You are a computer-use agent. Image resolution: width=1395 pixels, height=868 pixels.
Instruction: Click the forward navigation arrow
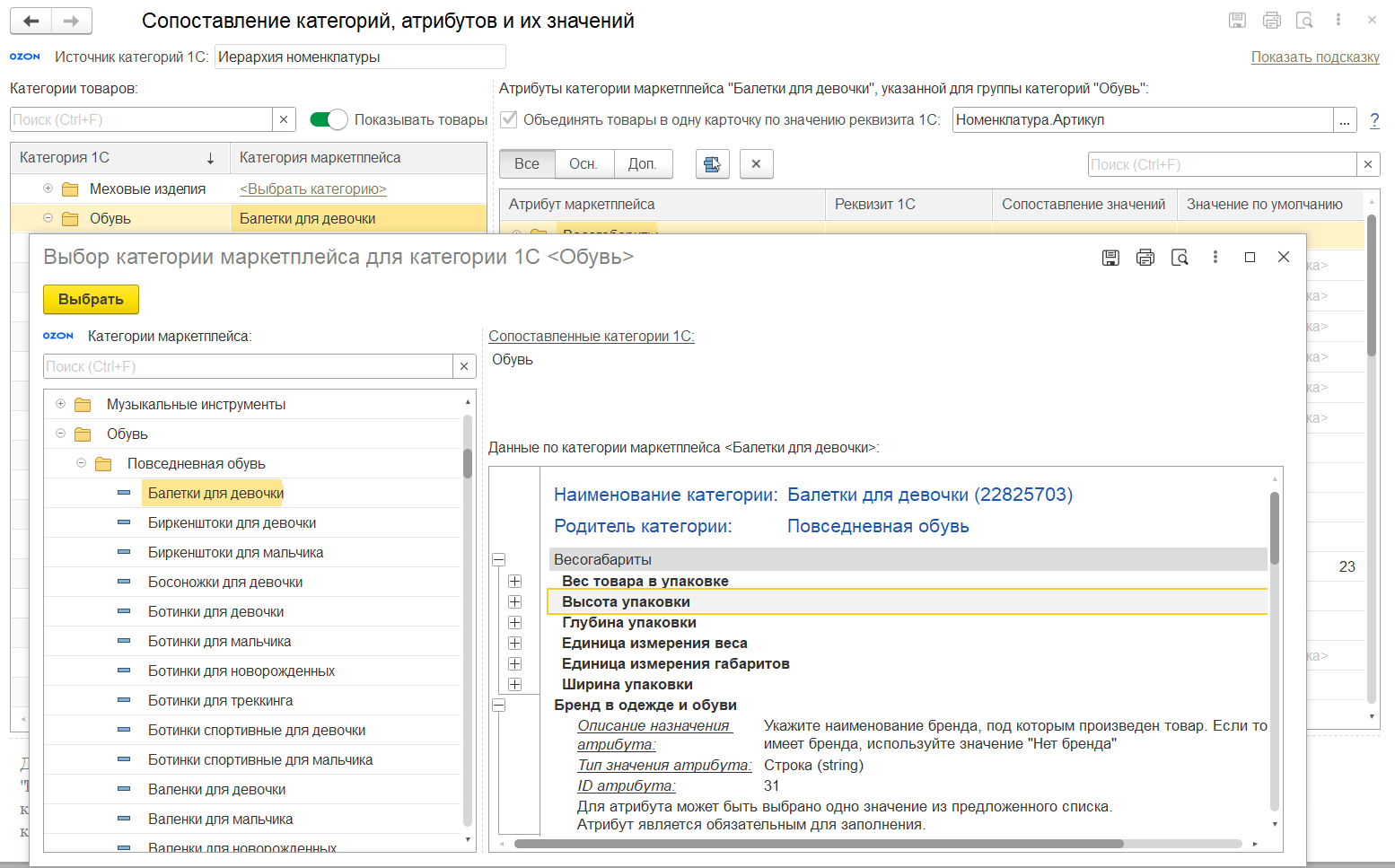click(x=72, y=21)
